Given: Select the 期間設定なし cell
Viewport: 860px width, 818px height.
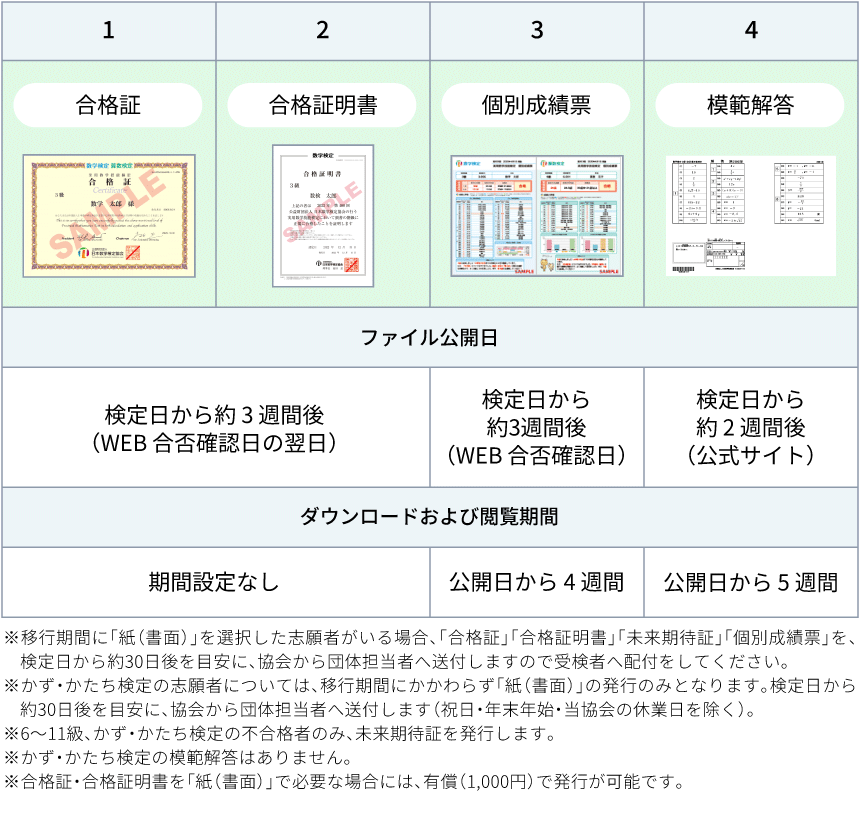Looking at the screenshot, I should (x=215, y=582).
